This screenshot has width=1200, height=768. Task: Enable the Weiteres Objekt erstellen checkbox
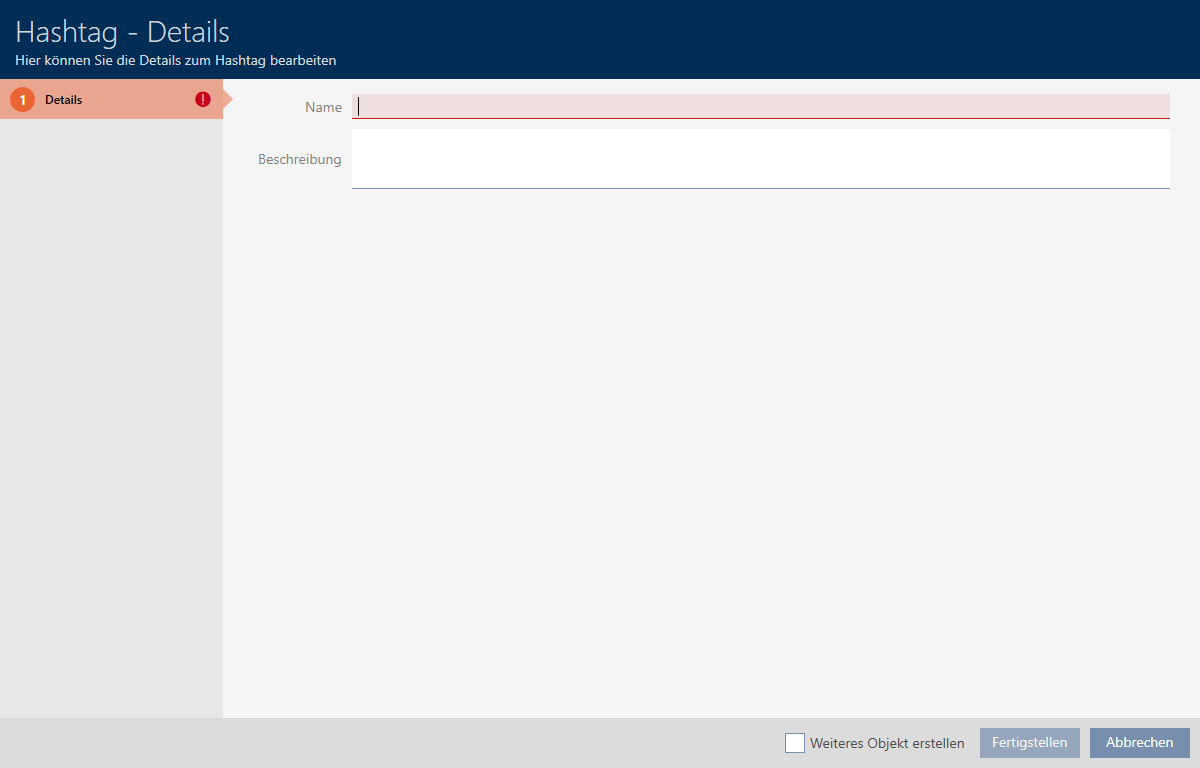click(795, 743)
